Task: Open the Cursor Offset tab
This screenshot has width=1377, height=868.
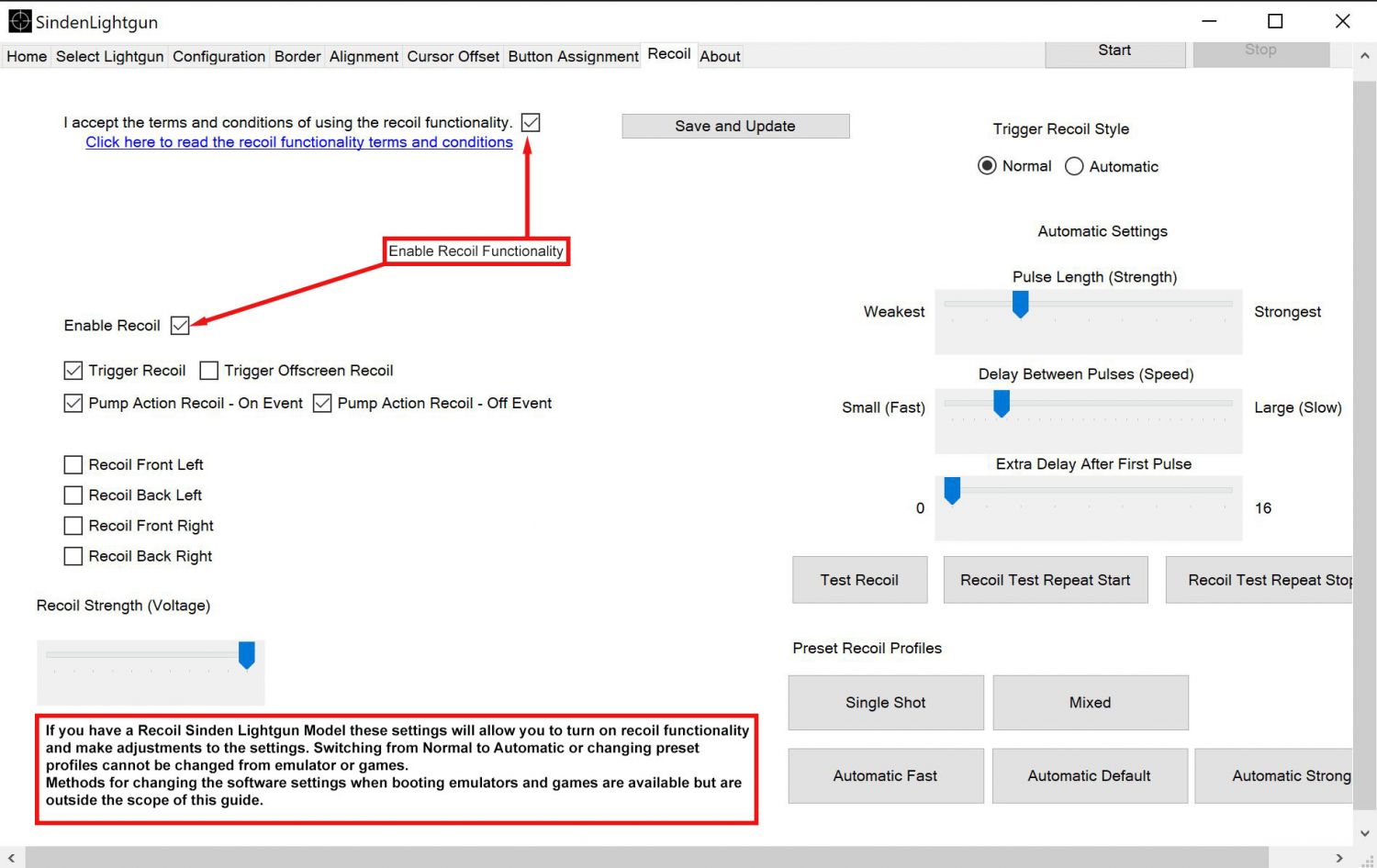Action: click(453, 56)
